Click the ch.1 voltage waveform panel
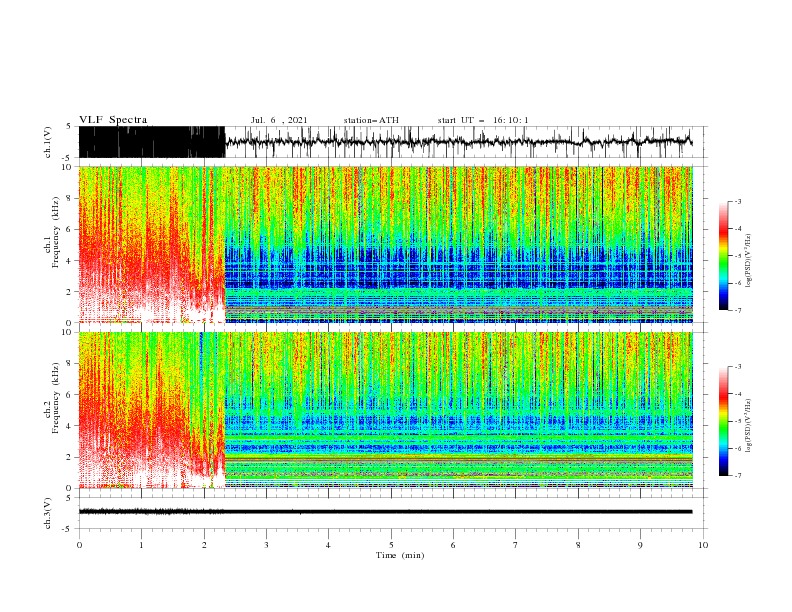Viewport: 792px width, 612px height. click(391, 142)
